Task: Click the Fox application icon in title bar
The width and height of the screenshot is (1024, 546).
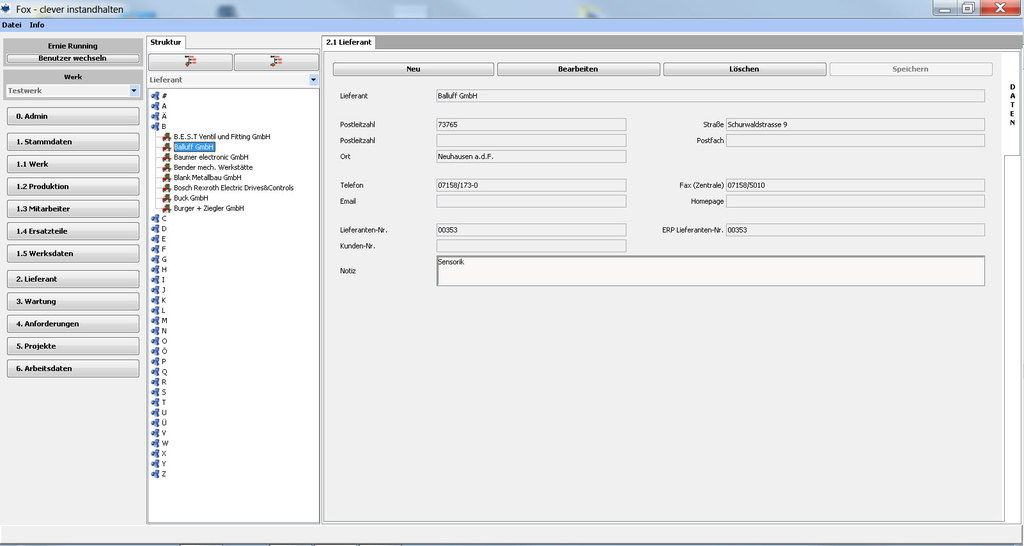Action: (6, 8)
